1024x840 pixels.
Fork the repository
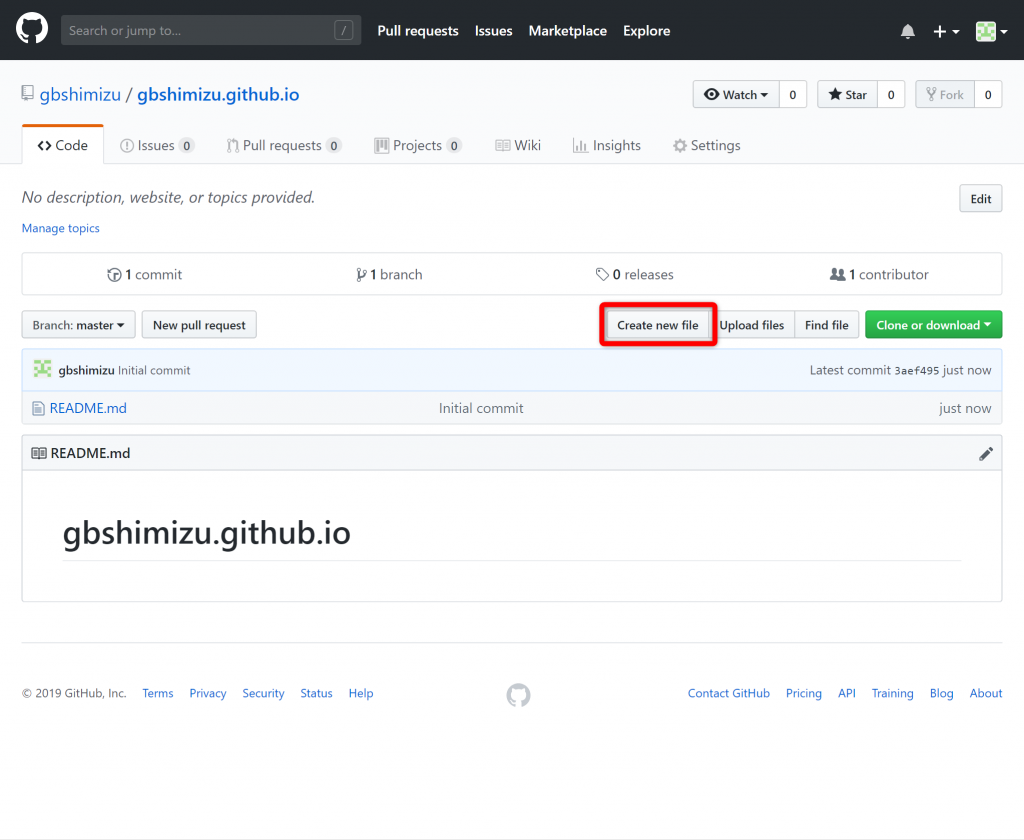click(x=944, y=94)
